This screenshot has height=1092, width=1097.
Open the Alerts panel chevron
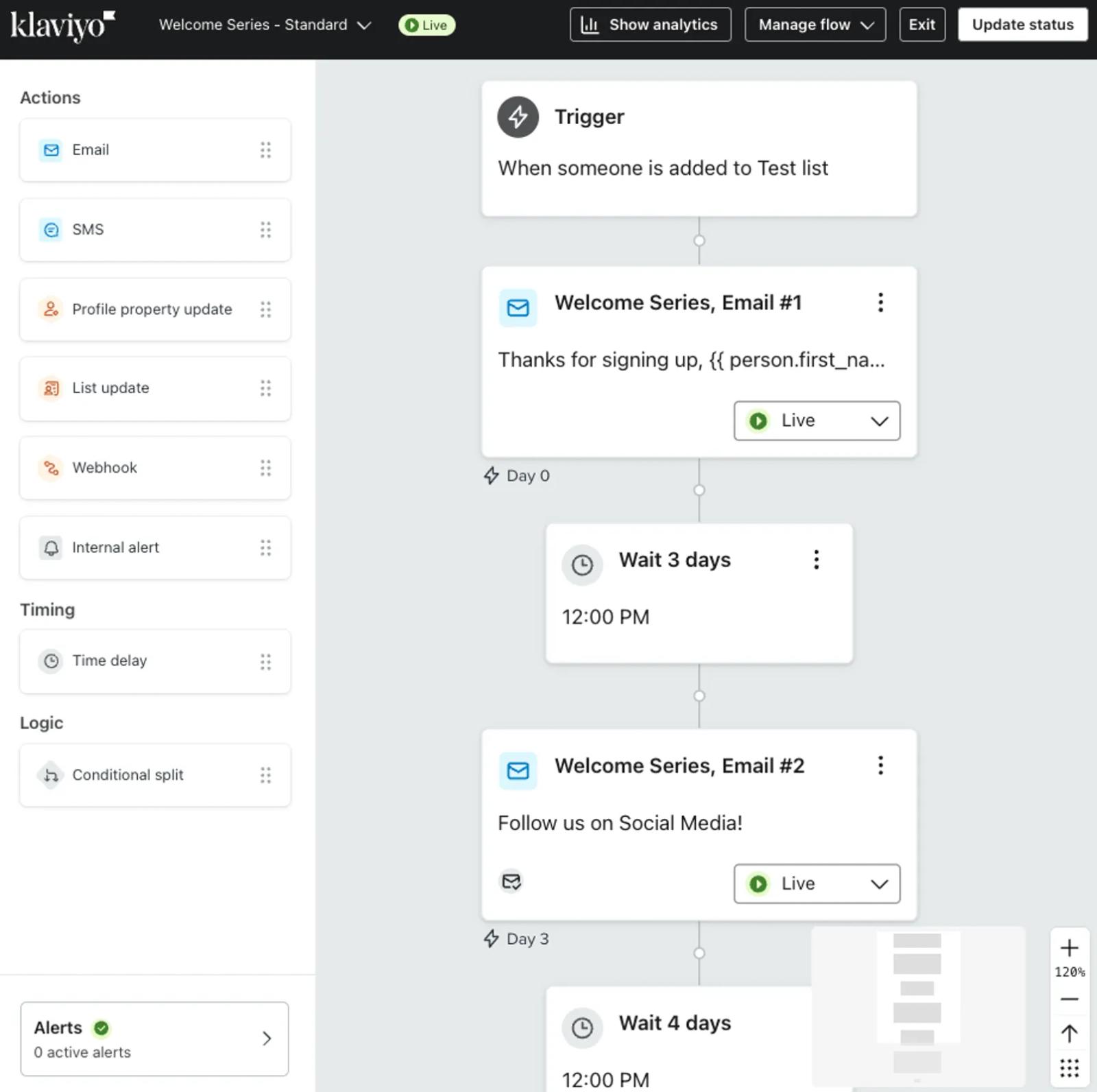point(267,1038)
